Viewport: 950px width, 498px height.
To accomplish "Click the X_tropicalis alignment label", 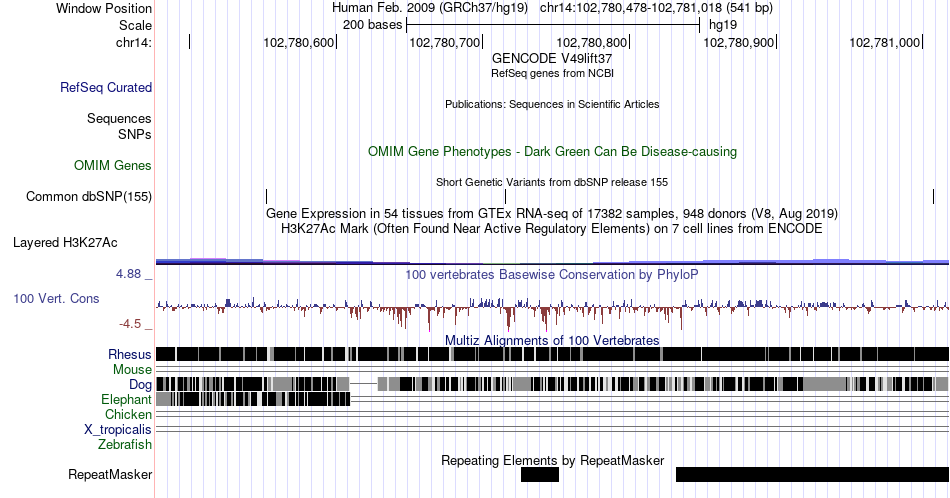I will point(118,430).
